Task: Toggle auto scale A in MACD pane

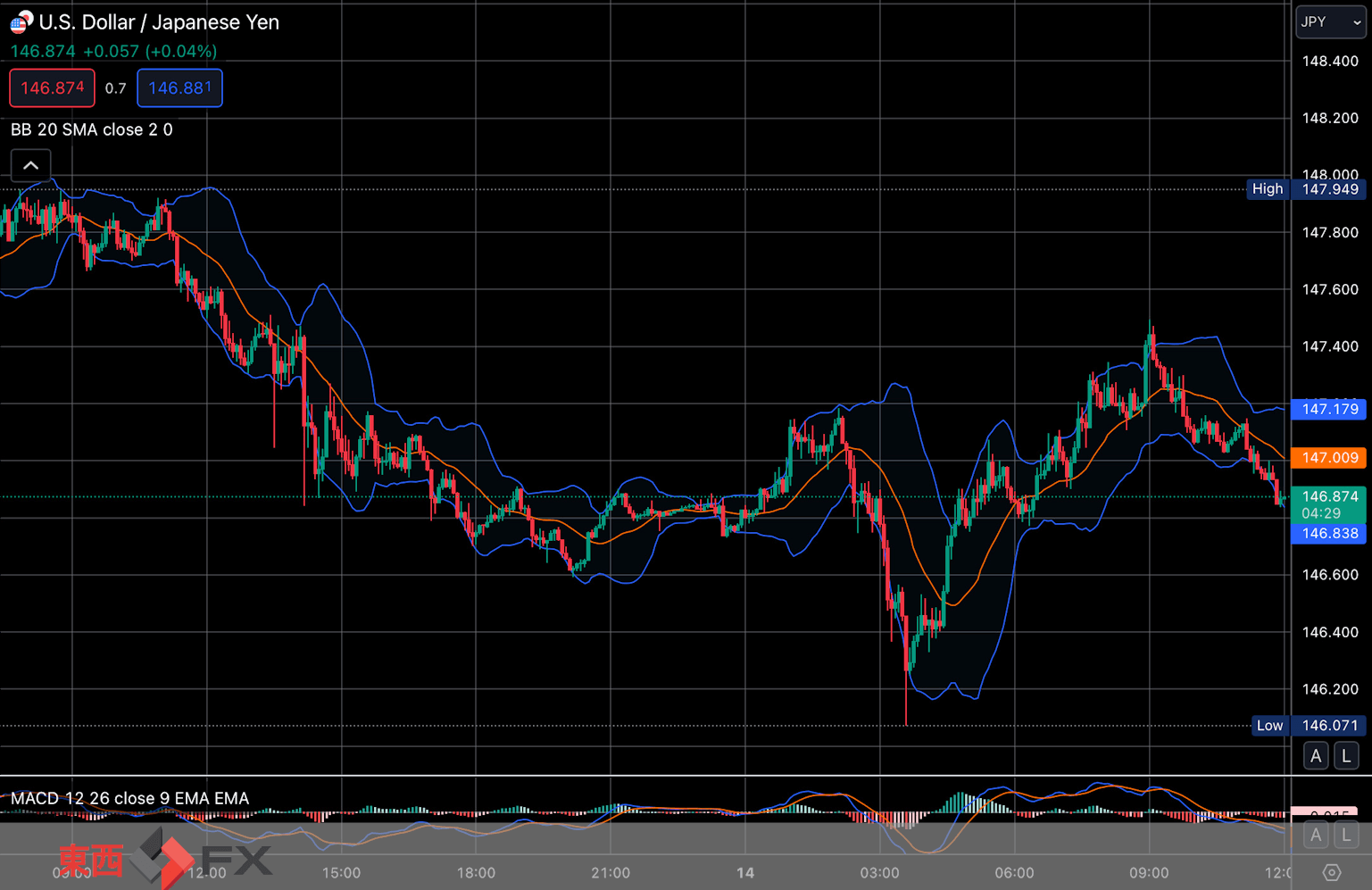Action: pos(1316,836)
